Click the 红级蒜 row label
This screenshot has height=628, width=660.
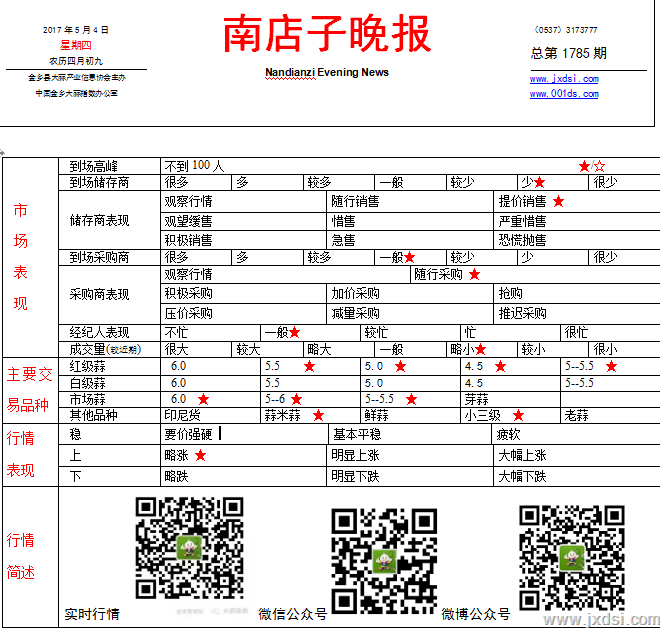88,366
